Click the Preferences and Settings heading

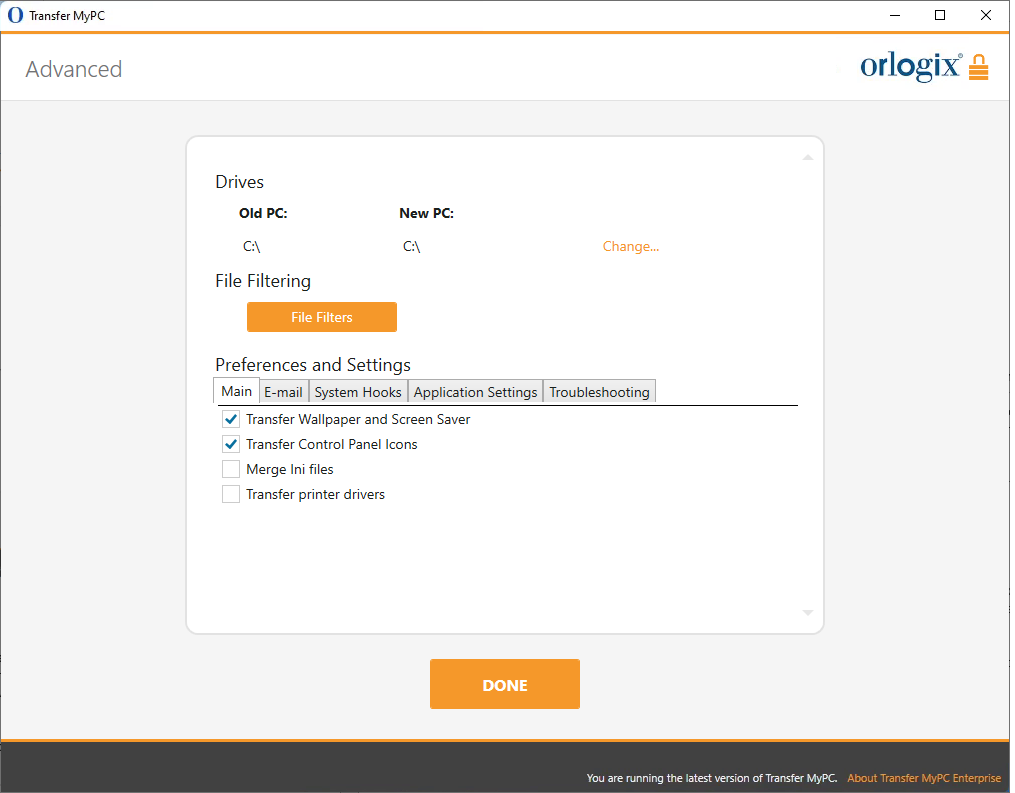[313, 365]
